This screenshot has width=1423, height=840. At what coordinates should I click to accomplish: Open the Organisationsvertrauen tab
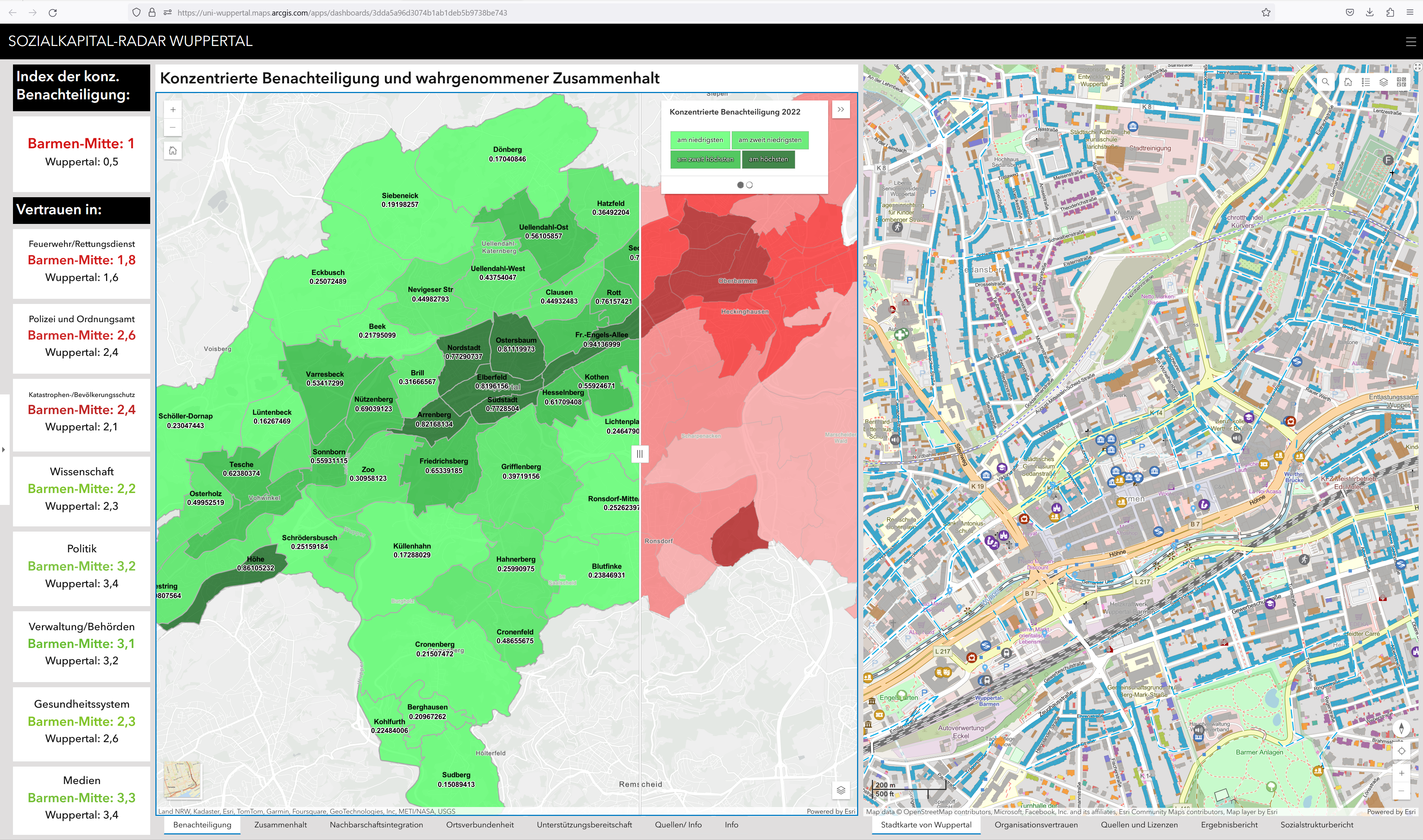pos(1036,825)
